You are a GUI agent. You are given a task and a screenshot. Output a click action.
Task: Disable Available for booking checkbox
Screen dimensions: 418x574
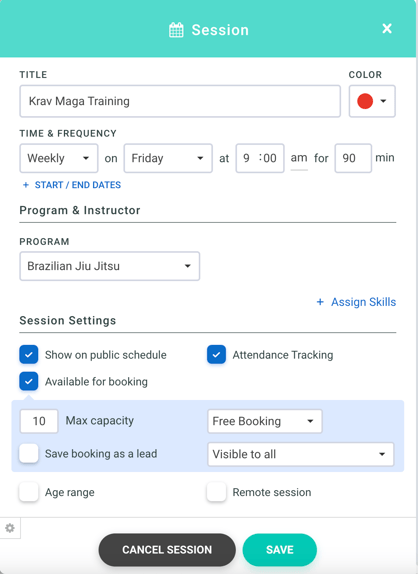(29, 381)
